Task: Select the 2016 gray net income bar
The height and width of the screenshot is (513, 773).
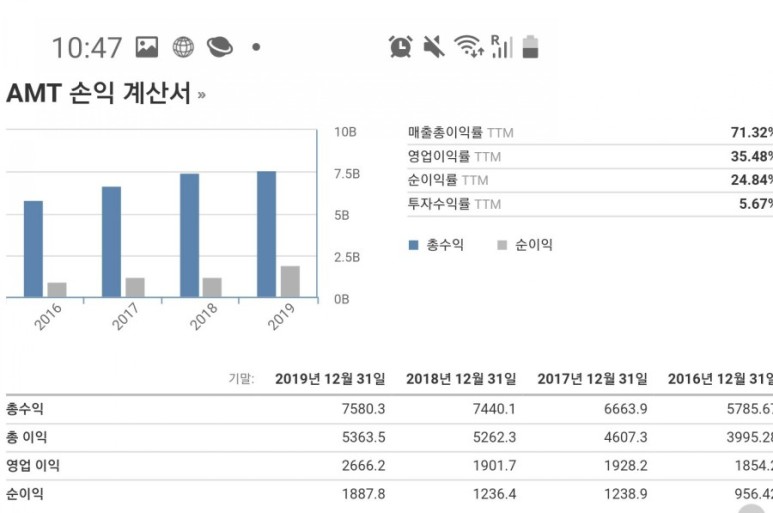Action: click(x=57, y=290)
